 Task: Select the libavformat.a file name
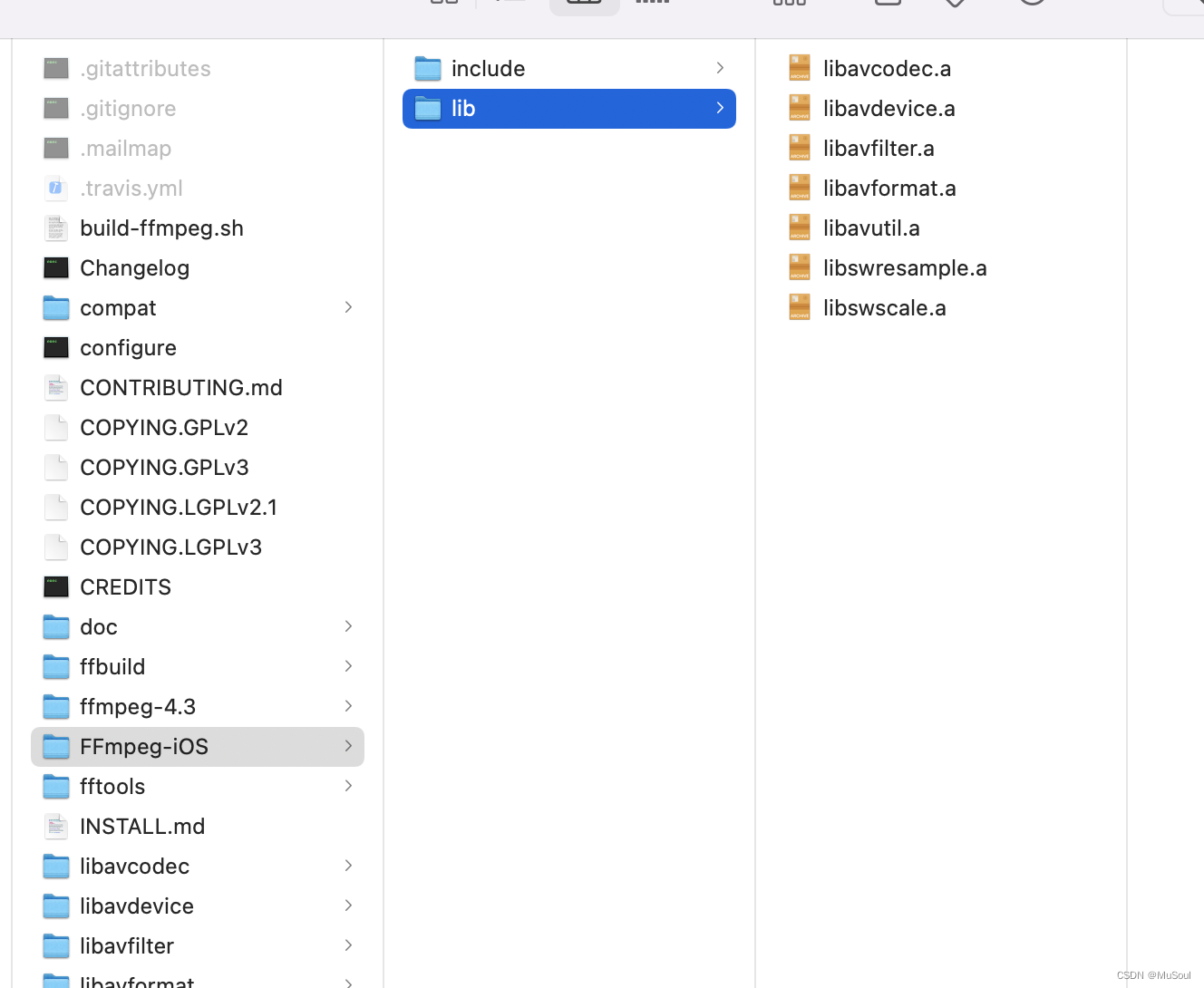889,189
